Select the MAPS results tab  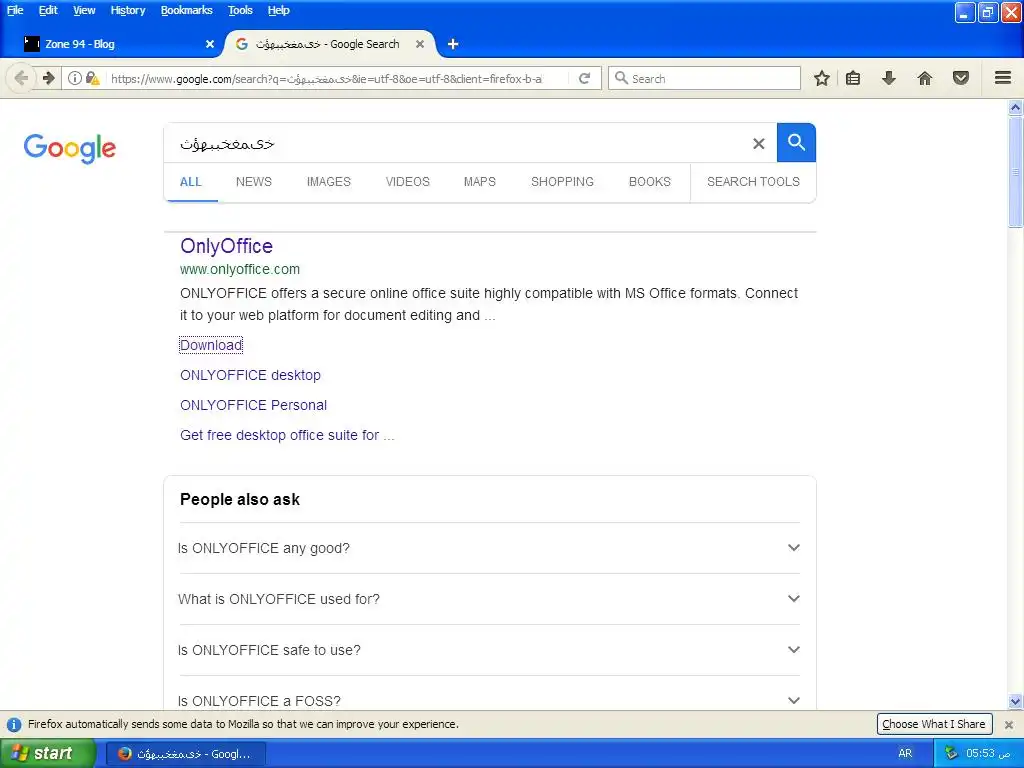[x=480, y=182]
